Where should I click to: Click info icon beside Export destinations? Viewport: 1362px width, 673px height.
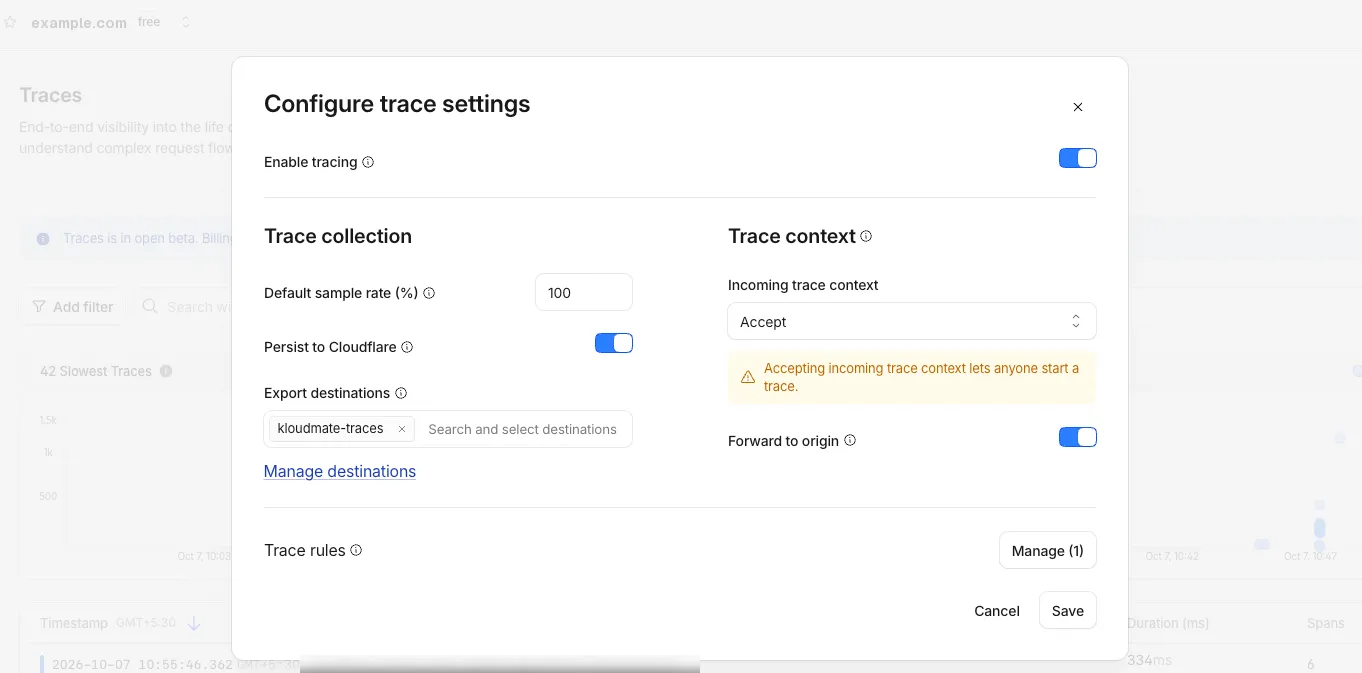[x=401, y=393]
